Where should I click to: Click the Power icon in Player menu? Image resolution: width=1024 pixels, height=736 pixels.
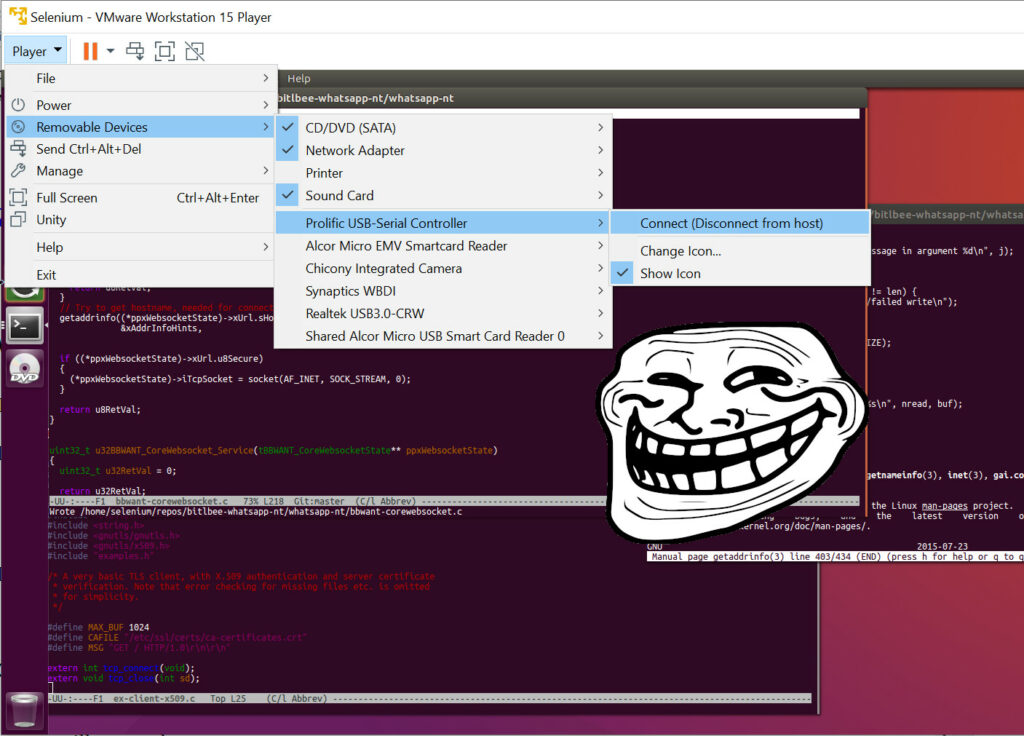point(18,104)
